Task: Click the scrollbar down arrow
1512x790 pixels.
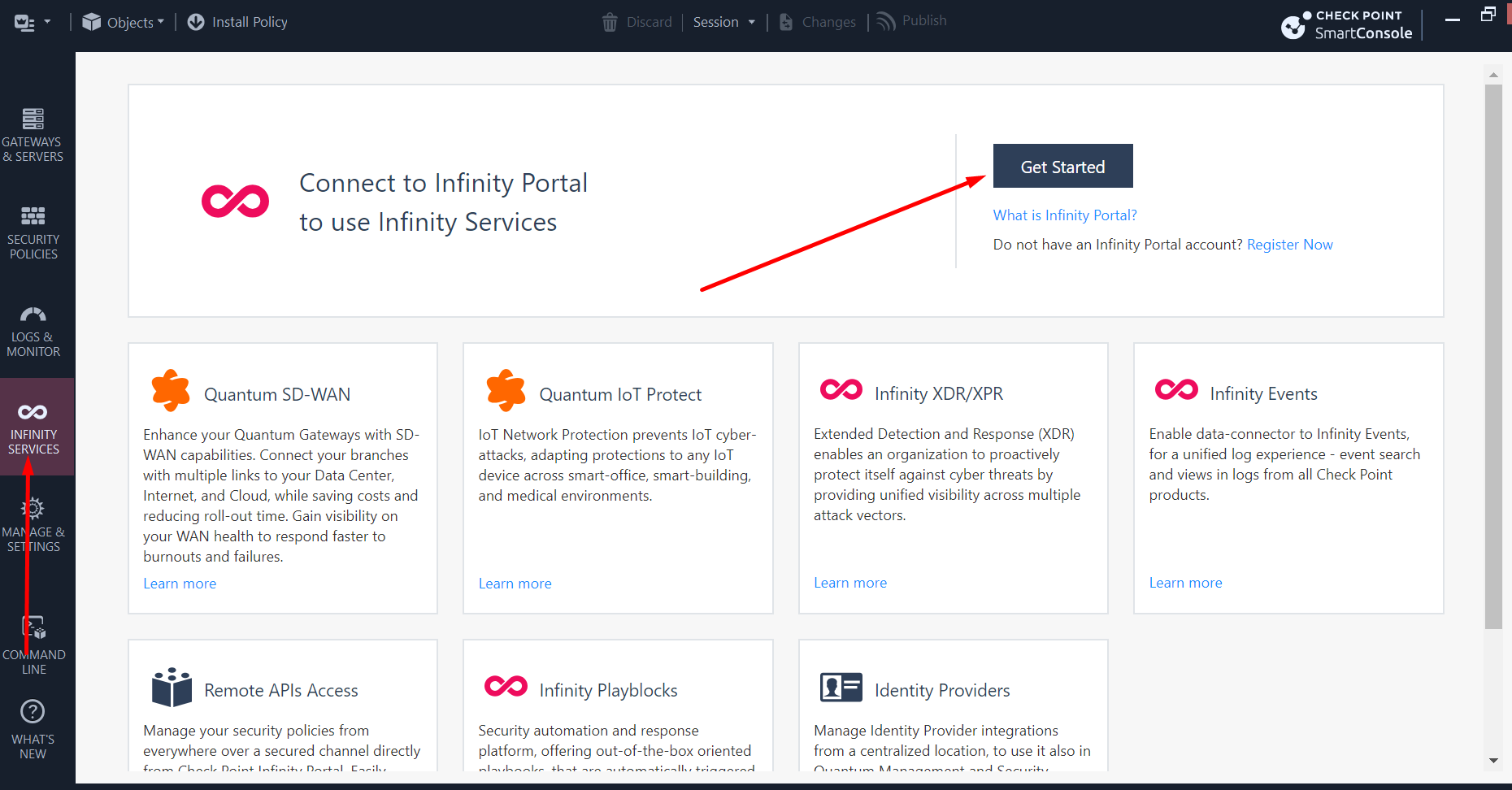Action: [1493, 762]
